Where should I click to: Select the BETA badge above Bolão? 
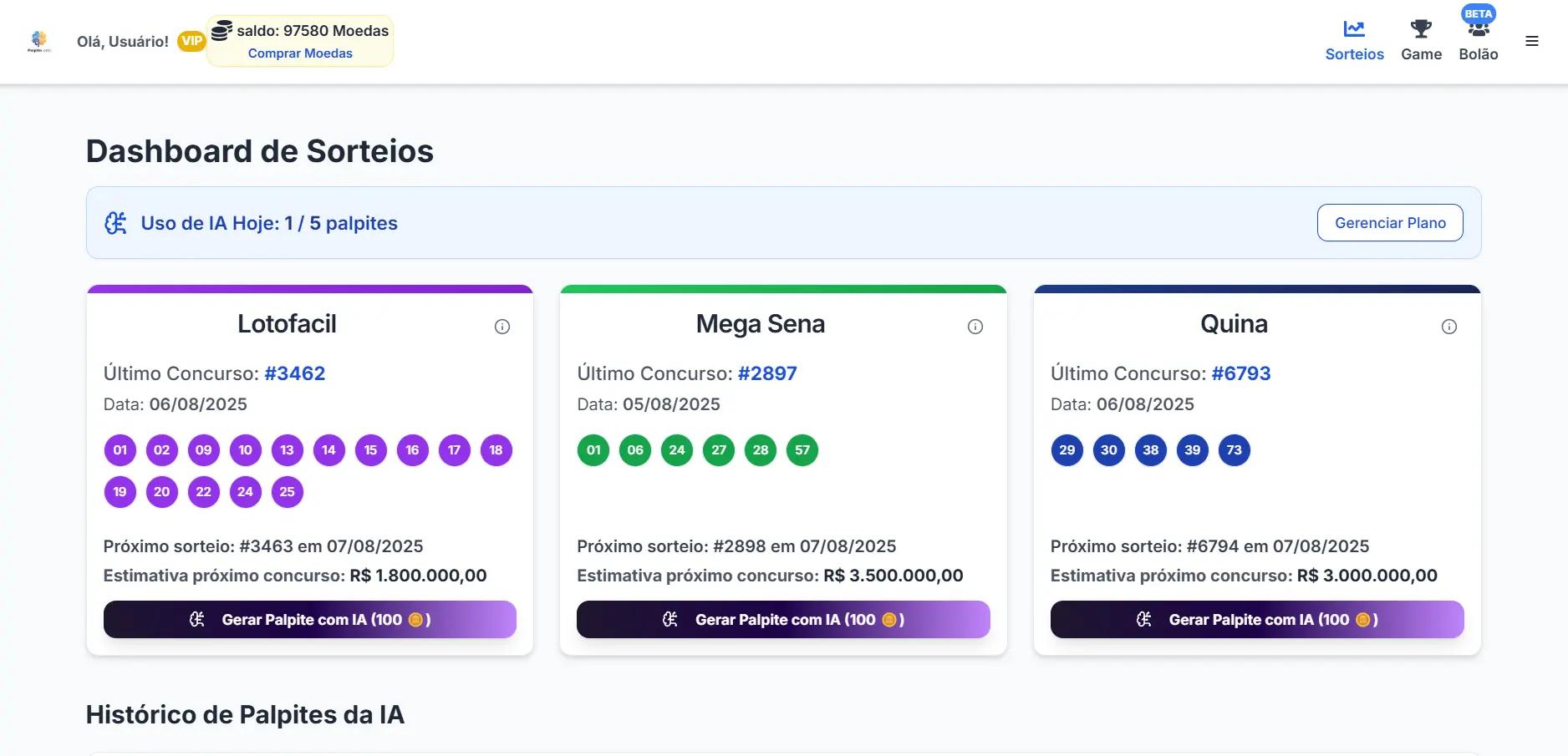tap(1478, 13)
